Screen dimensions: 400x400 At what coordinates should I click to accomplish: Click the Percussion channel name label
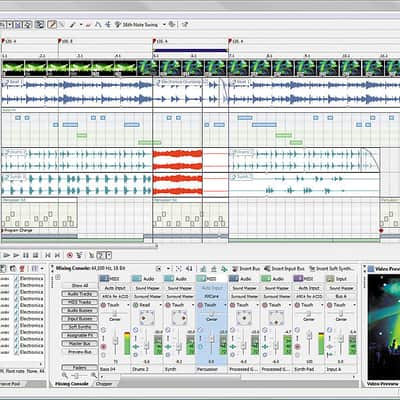point(207,369)
